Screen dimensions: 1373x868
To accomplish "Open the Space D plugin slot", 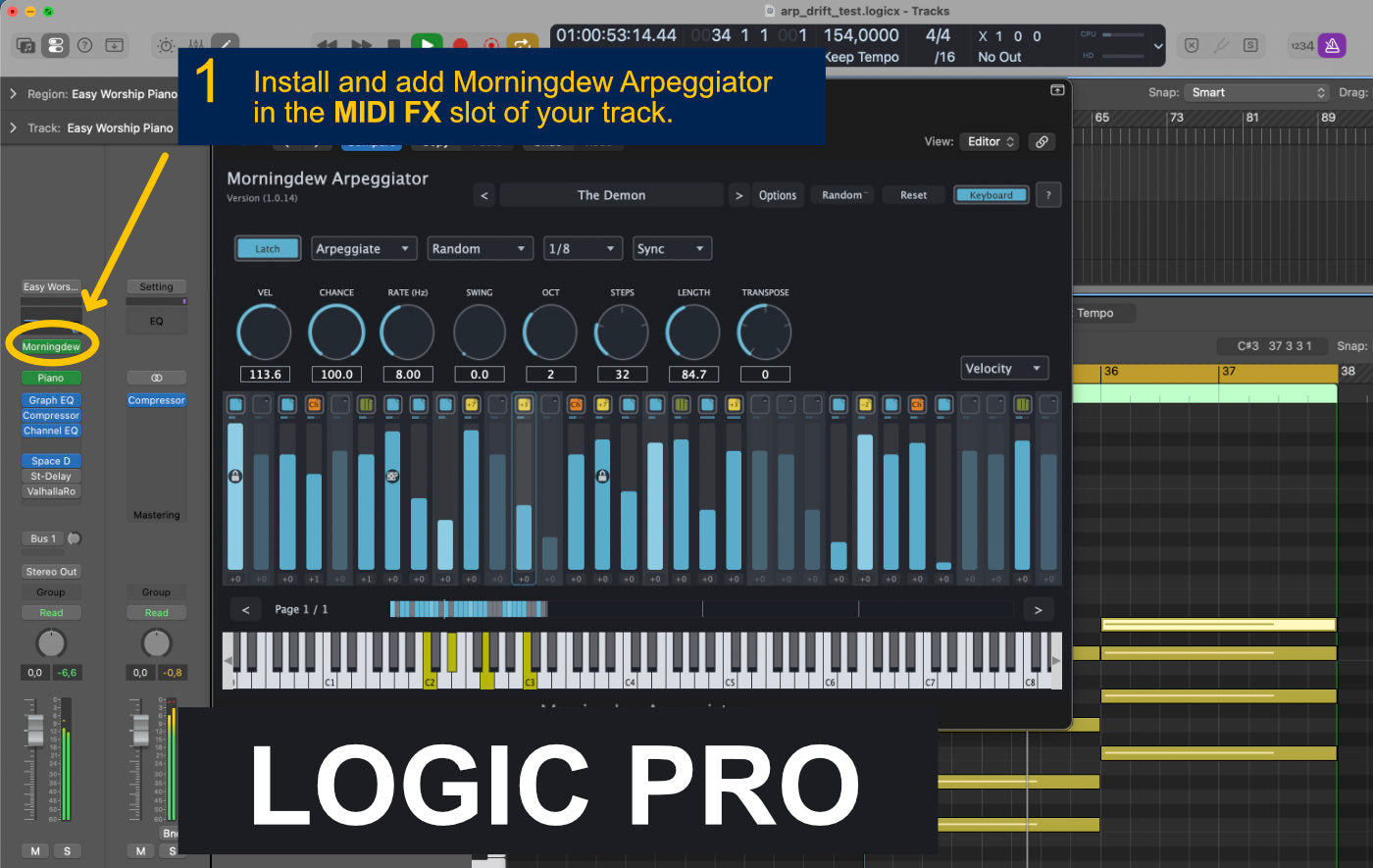I will point(51,461).
